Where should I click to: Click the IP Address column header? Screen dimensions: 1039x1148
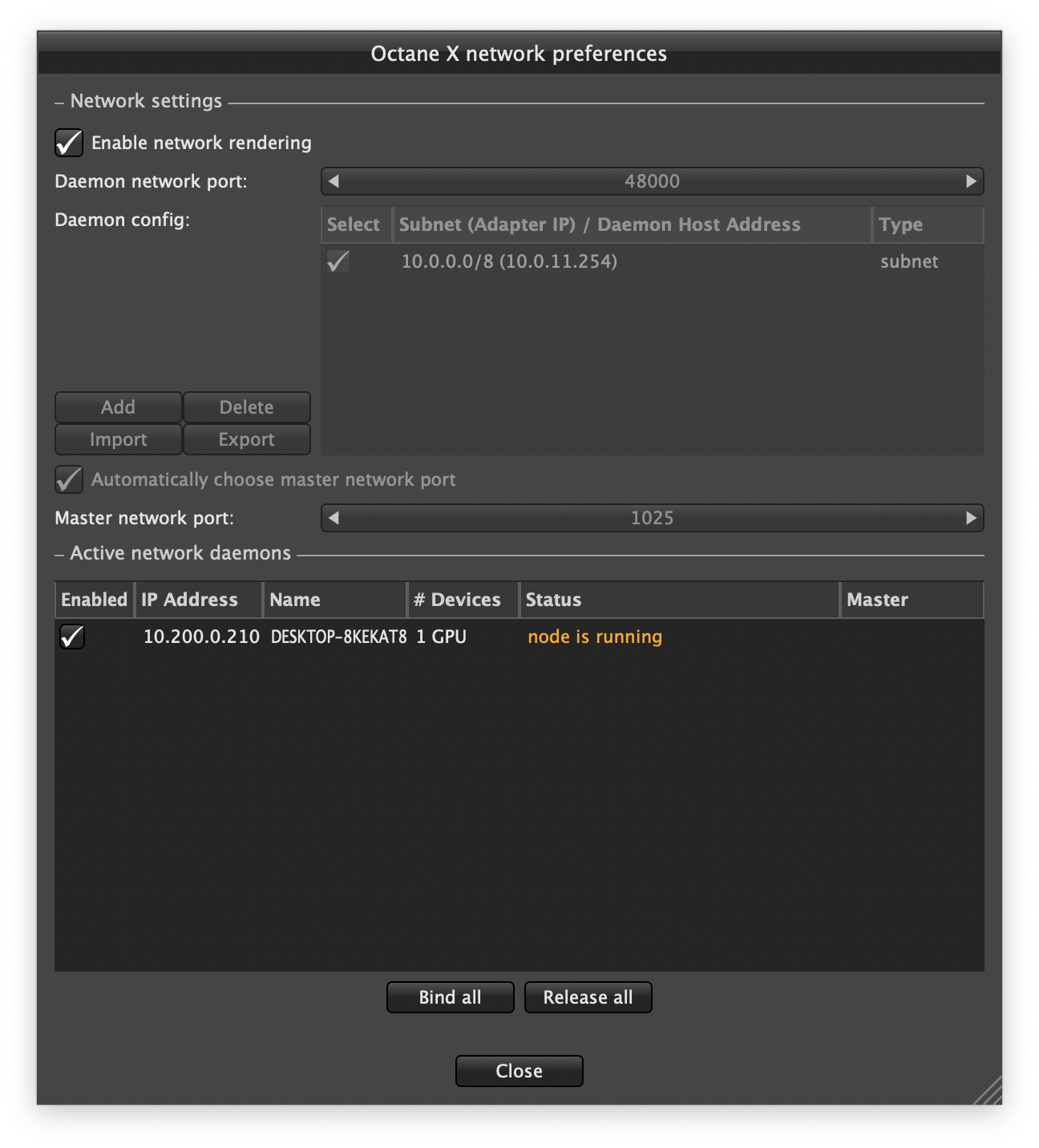tap(199, 600)
